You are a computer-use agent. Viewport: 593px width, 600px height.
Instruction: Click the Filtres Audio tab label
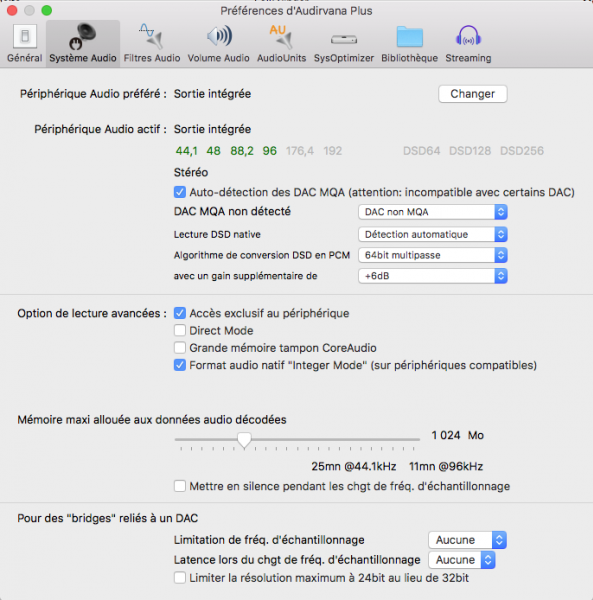[152, 58]
